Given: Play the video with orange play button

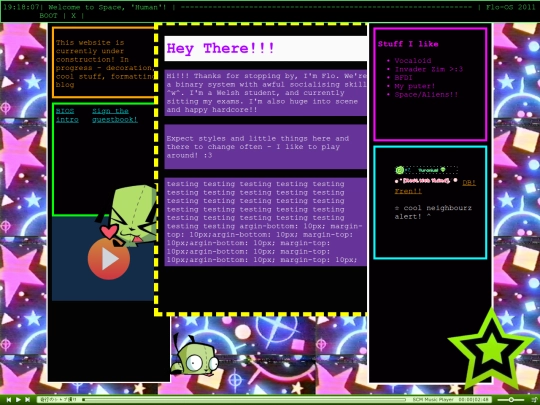Looking at the screenshot, I should click(x=109, y=259).
